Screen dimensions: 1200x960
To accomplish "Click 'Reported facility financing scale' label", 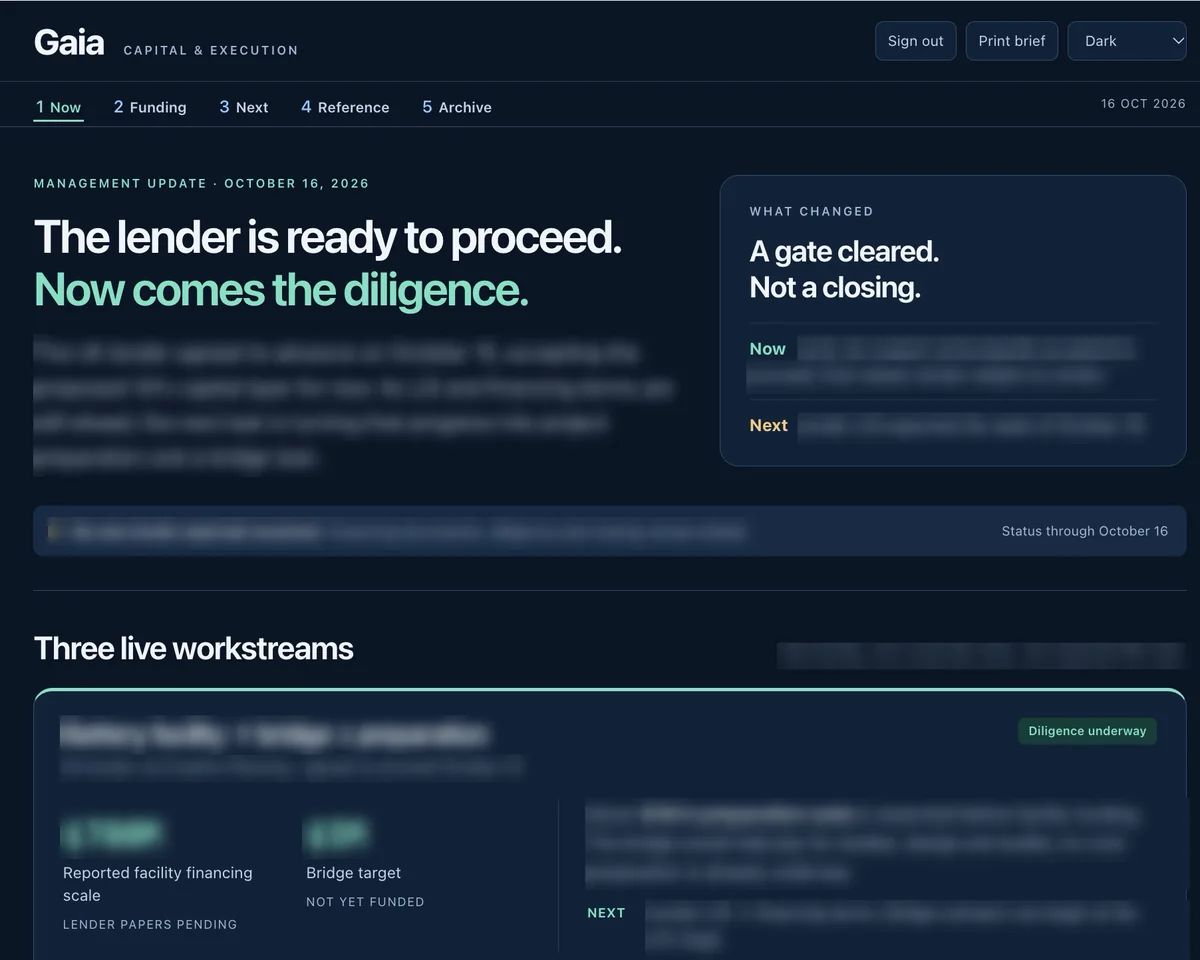I will pyautogui.click(x=158, y=884).
